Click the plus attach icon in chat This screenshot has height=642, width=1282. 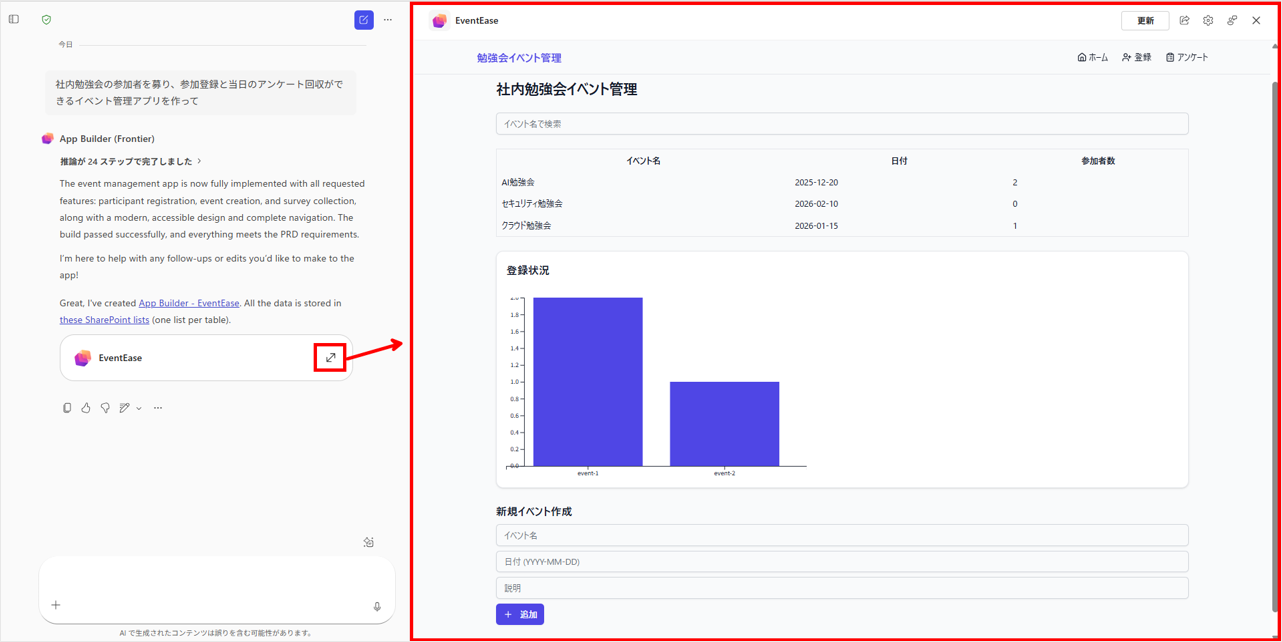[x=56, y=605]
